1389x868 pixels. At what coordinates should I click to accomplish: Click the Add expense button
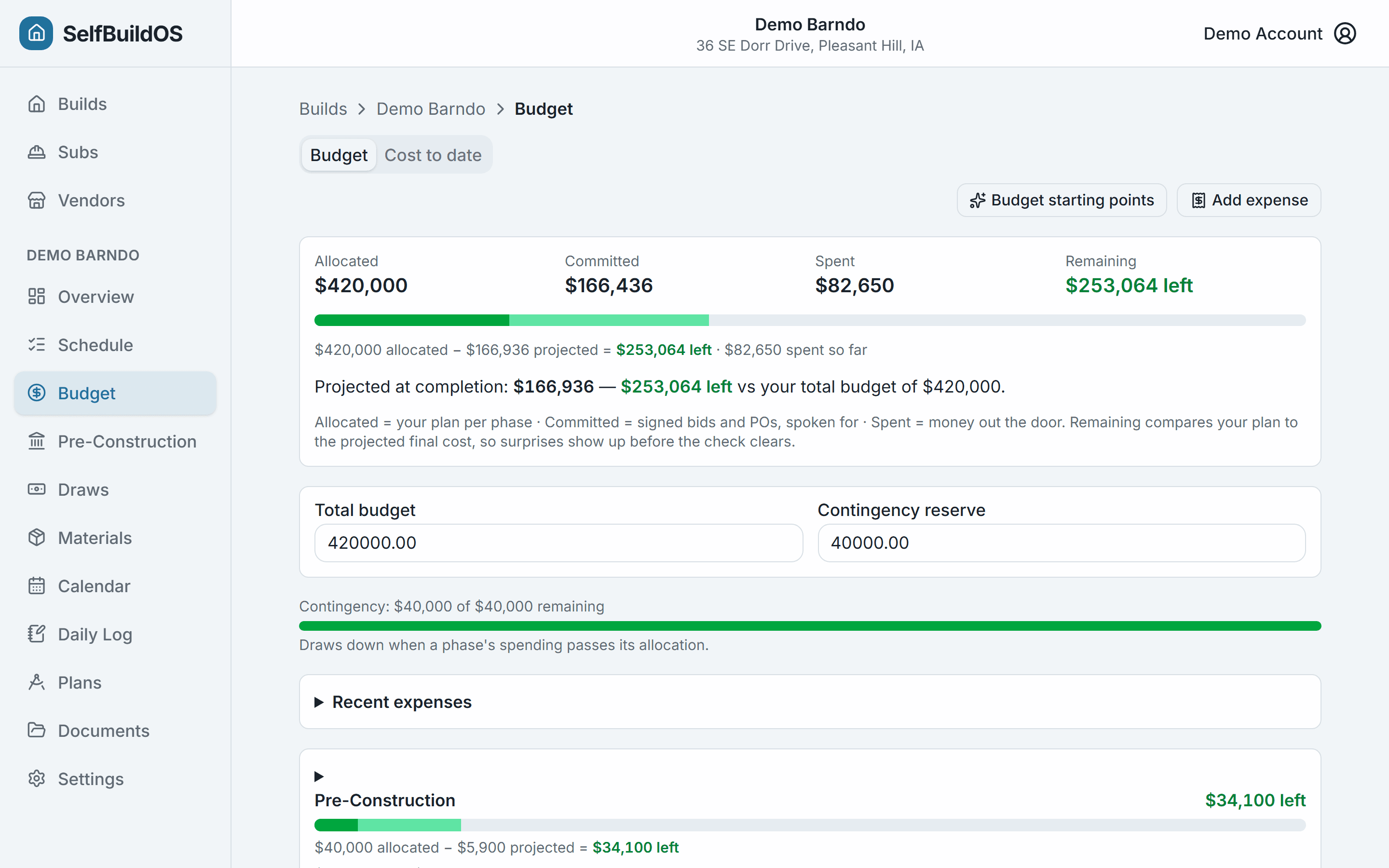pyautogui.click(x=1249, y=200)
